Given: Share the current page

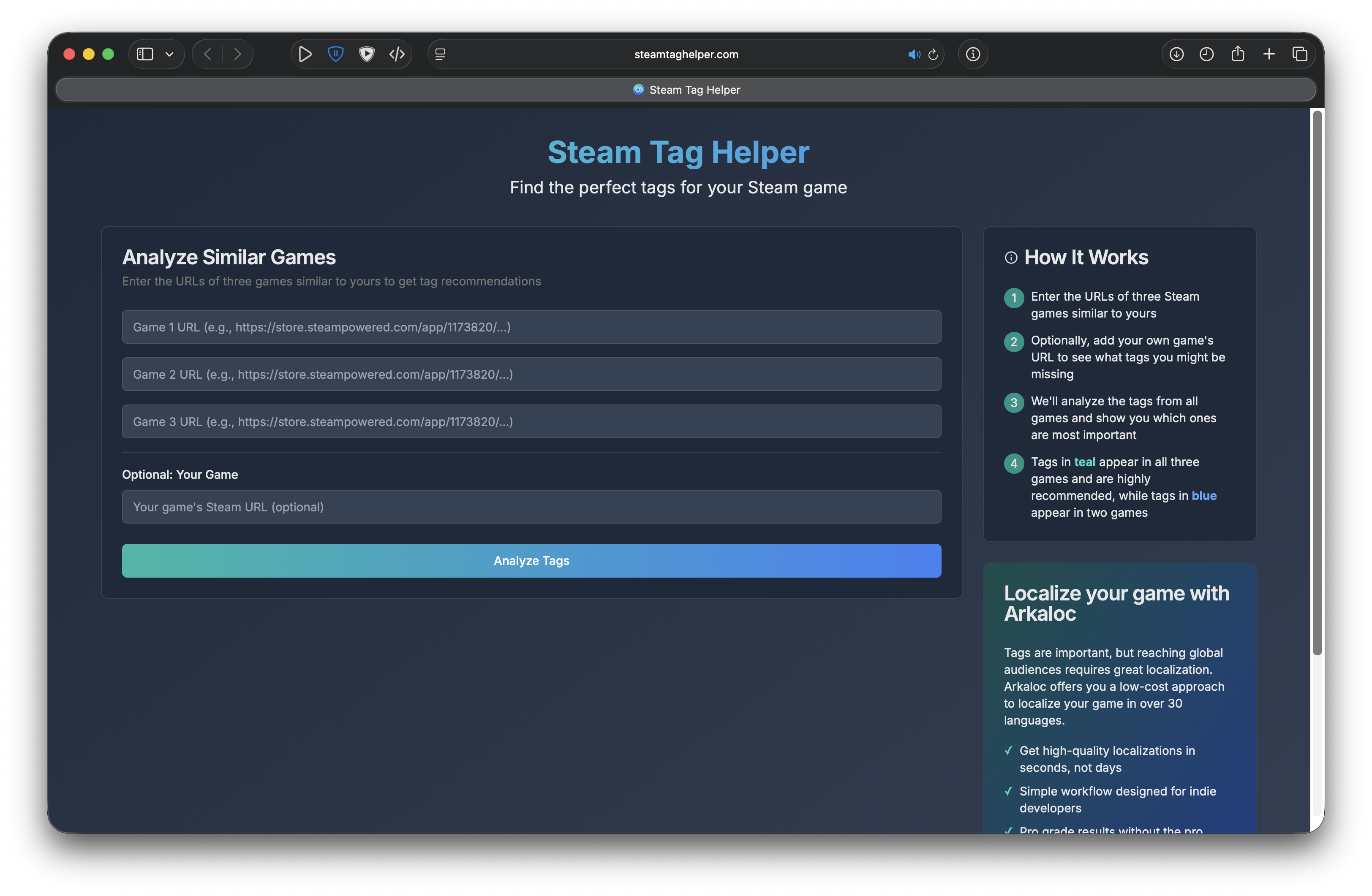Looking at the screenshot, I should [1238, 54].
